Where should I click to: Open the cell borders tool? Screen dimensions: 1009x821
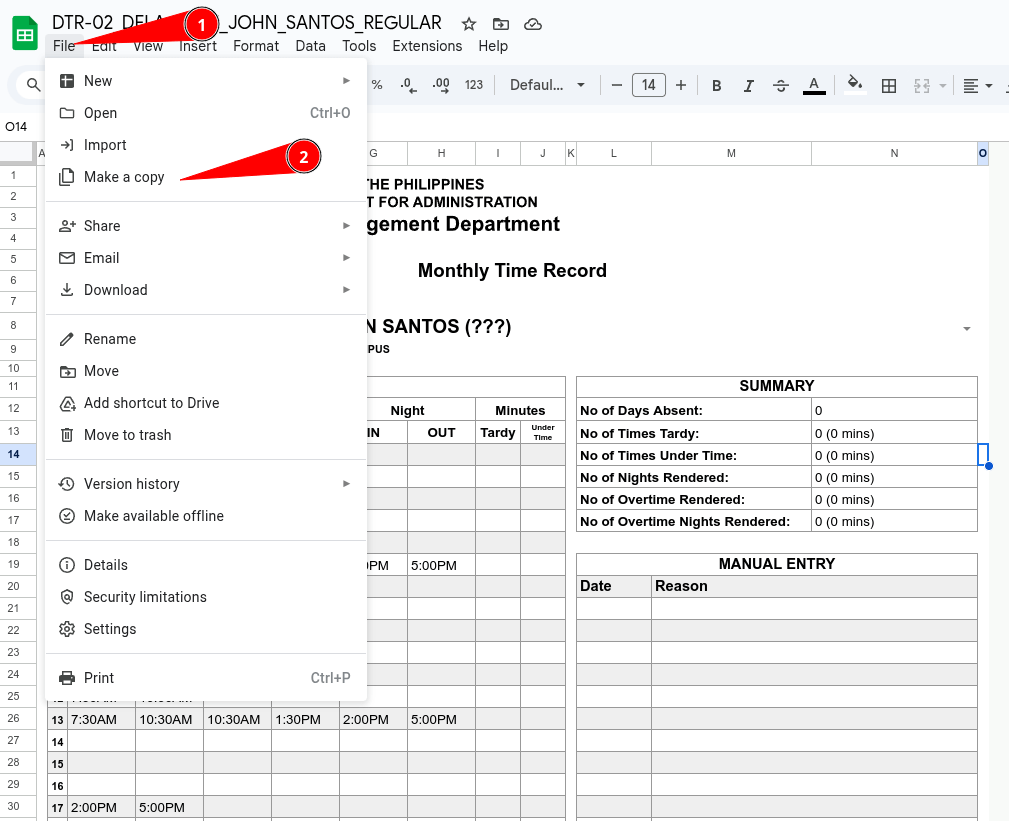(888, 86)
